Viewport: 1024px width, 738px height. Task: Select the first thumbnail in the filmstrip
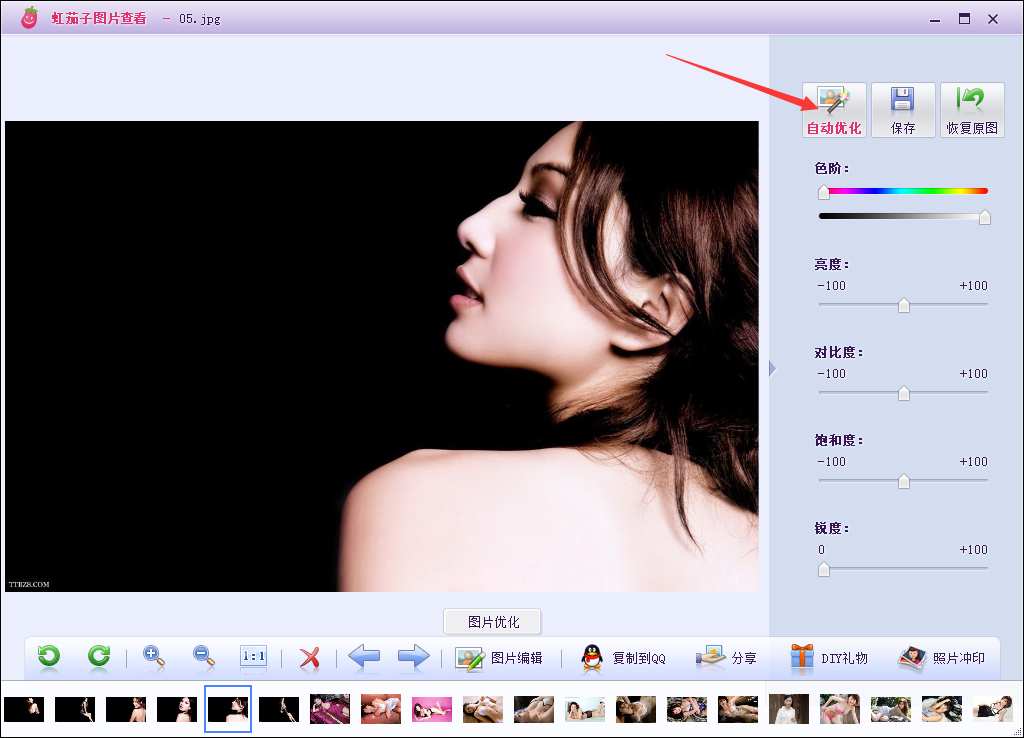point(24,709)
